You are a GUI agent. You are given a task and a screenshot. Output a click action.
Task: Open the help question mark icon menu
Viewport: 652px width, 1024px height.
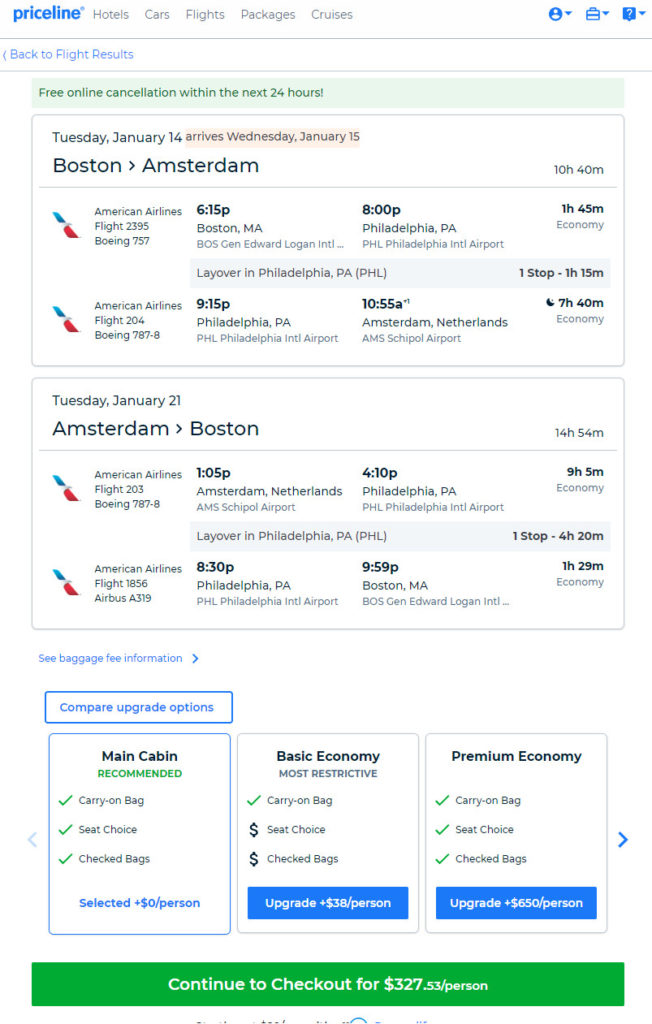point(633,14)
